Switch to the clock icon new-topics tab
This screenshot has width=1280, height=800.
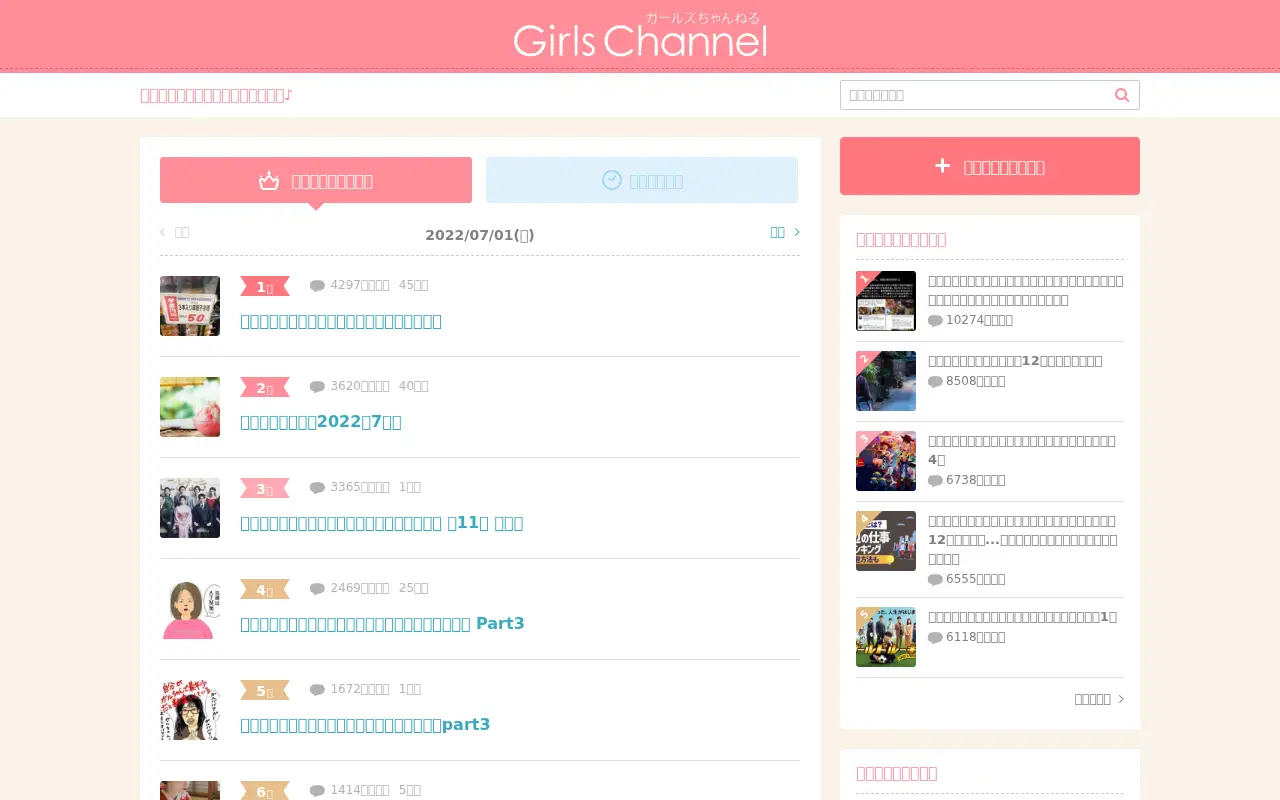coord(642,180)
